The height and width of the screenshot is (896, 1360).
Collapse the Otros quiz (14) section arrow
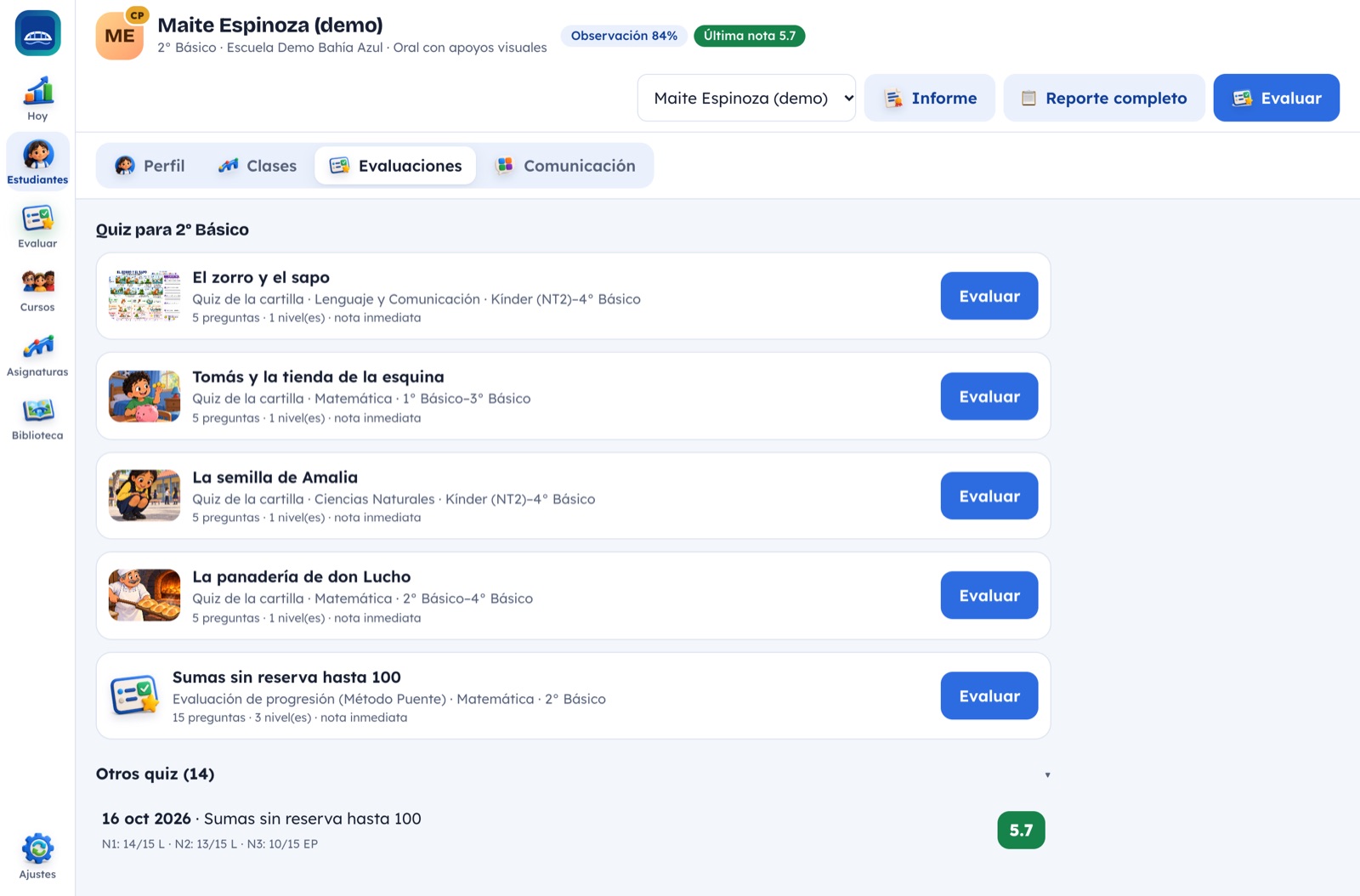point(1047,774)
